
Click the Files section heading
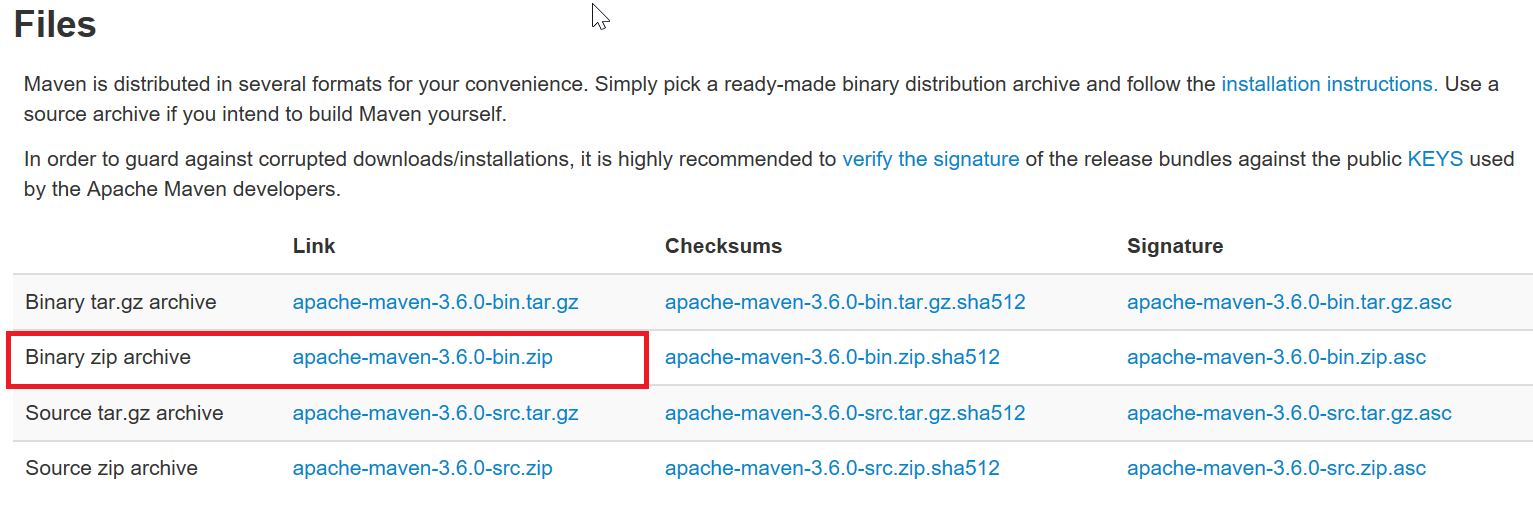click(x=56, y=24)
